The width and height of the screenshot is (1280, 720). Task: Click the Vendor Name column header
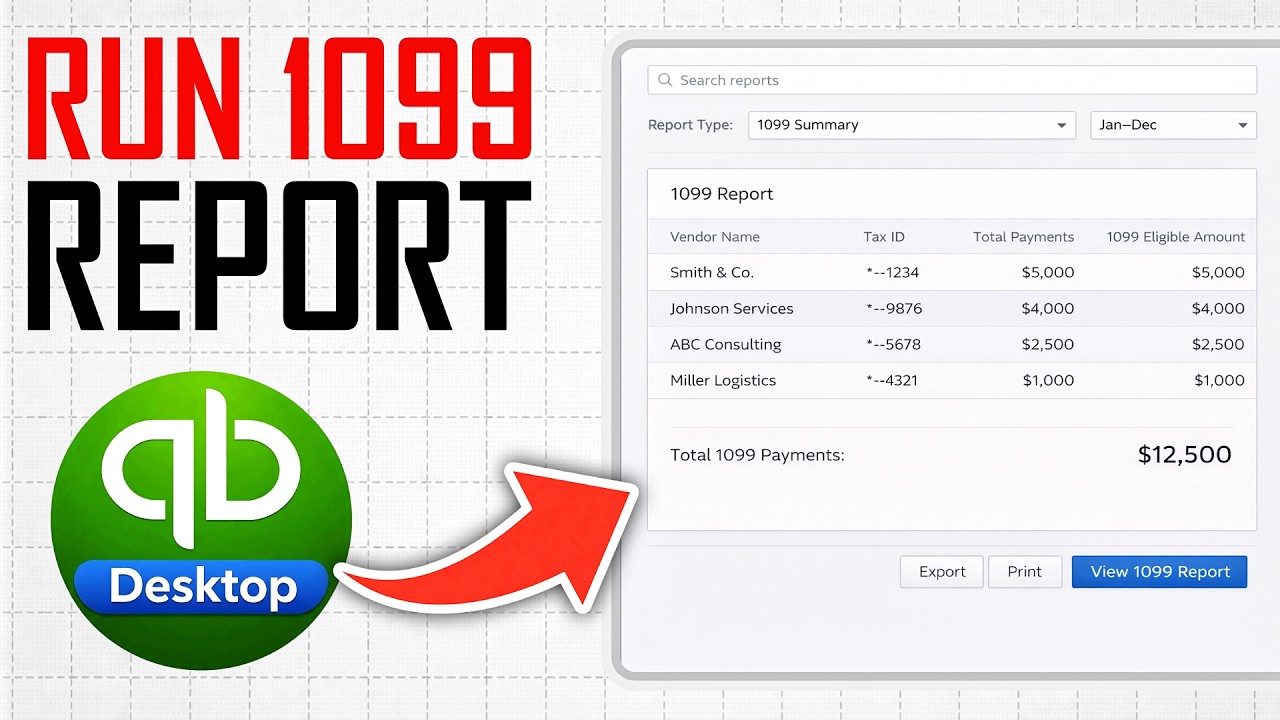pyautogui.click(x=715, y=237)
